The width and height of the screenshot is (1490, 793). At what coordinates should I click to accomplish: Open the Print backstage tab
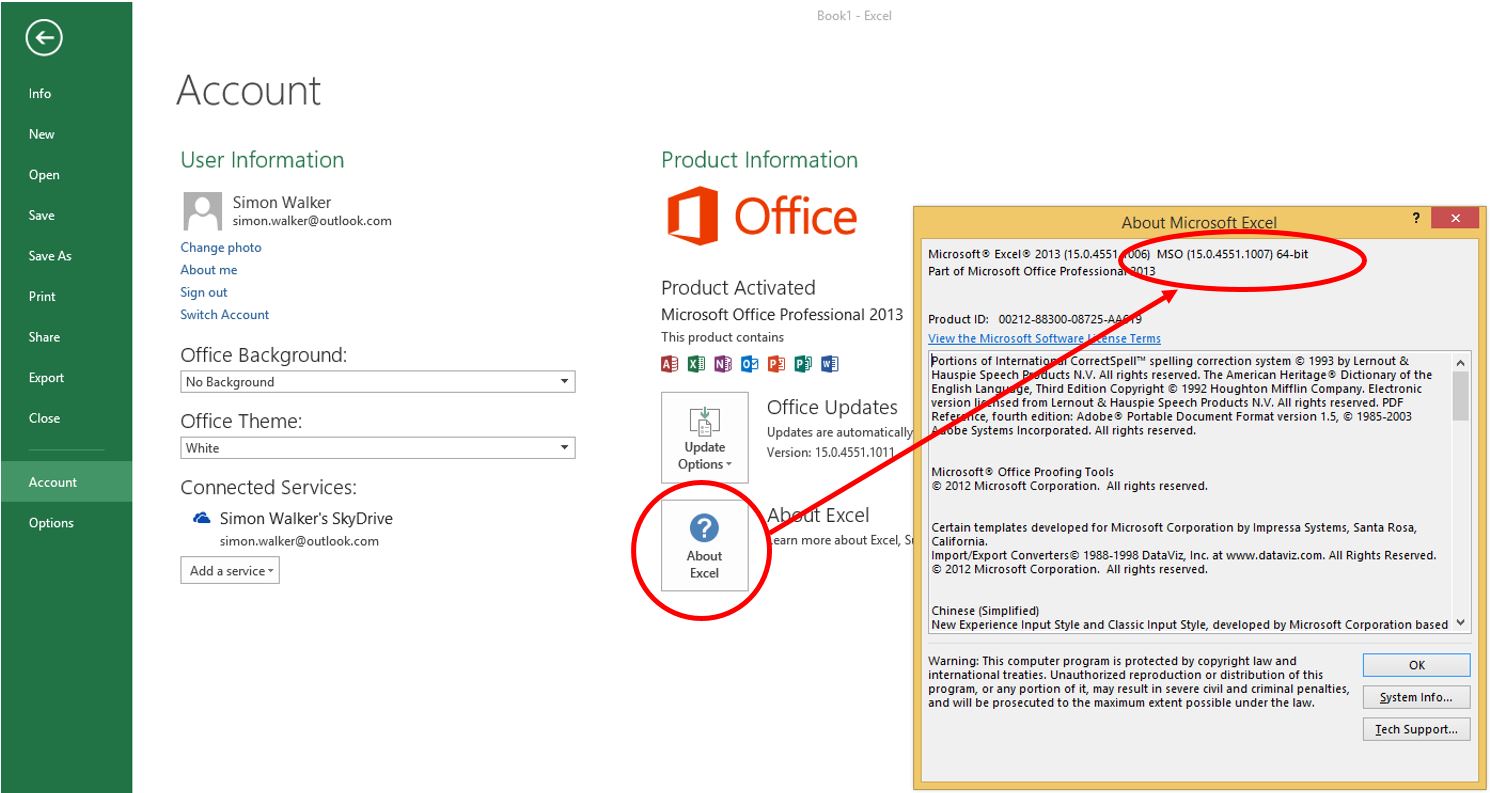pyautogui.click(x=66, y=296)
